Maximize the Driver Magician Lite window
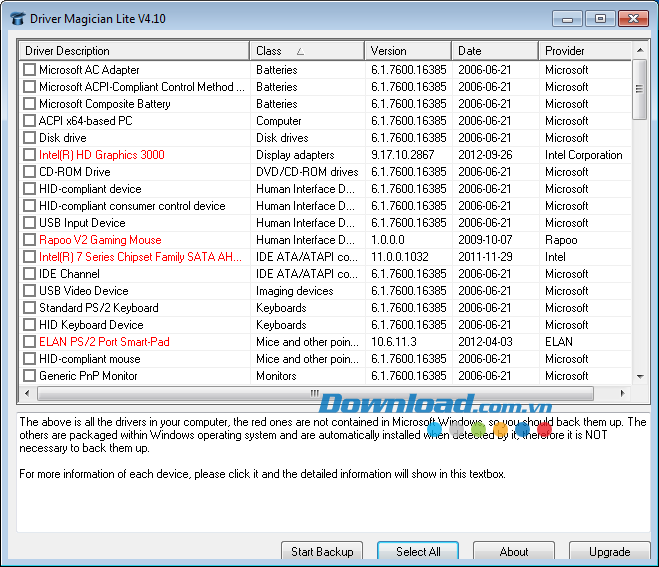 point(600,19)
